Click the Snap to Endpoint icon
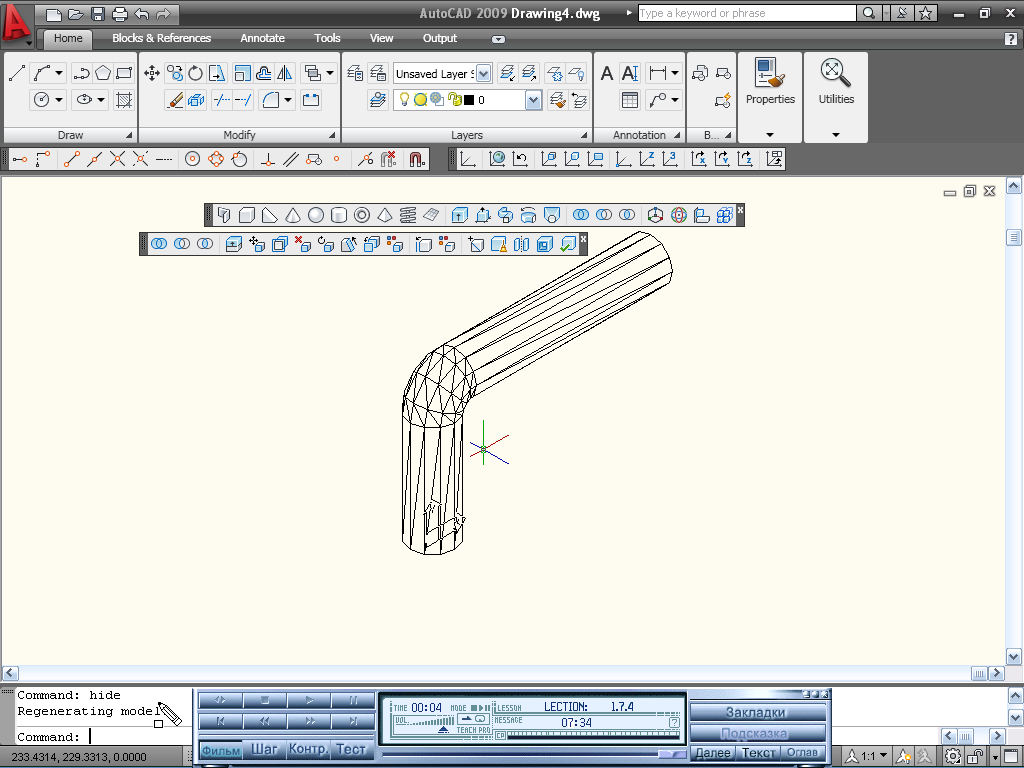 (x=71, y=159)
